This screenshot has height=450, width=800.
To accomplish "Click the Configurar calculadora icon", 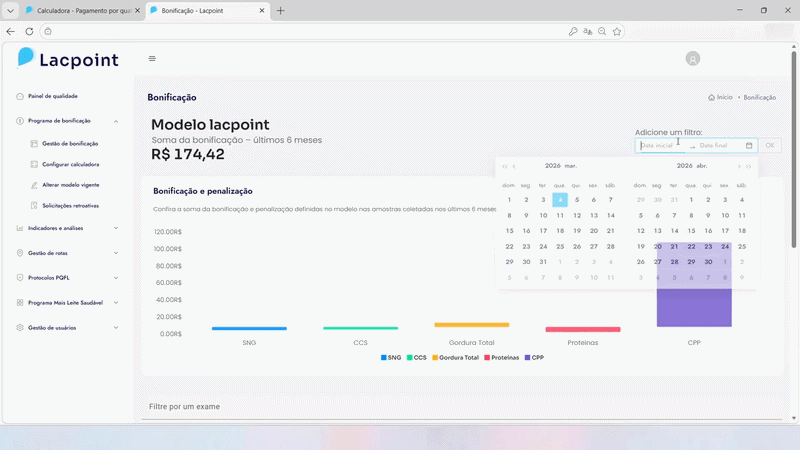I will (34, 164).
